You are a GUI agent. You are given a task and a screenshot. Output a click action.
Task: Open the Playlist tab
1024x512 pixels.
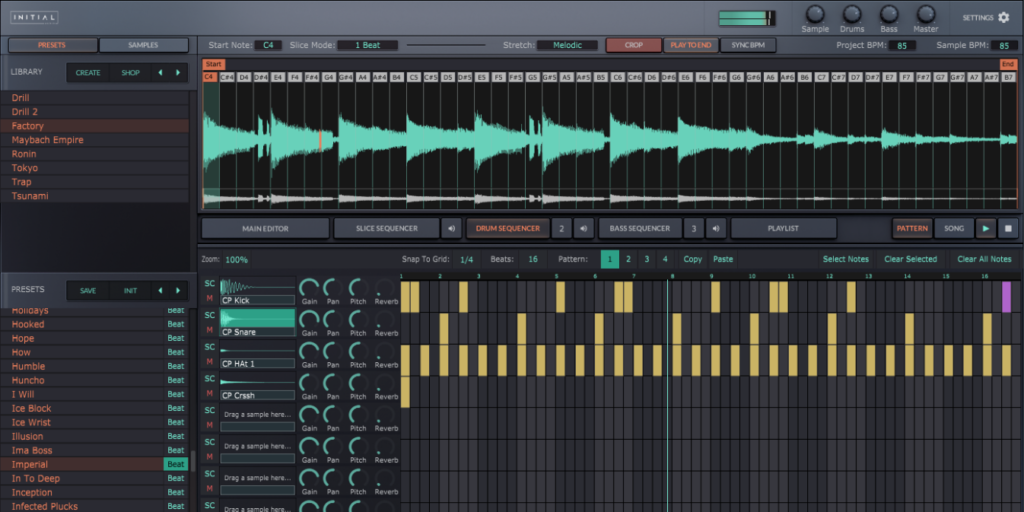pos(784,229)
